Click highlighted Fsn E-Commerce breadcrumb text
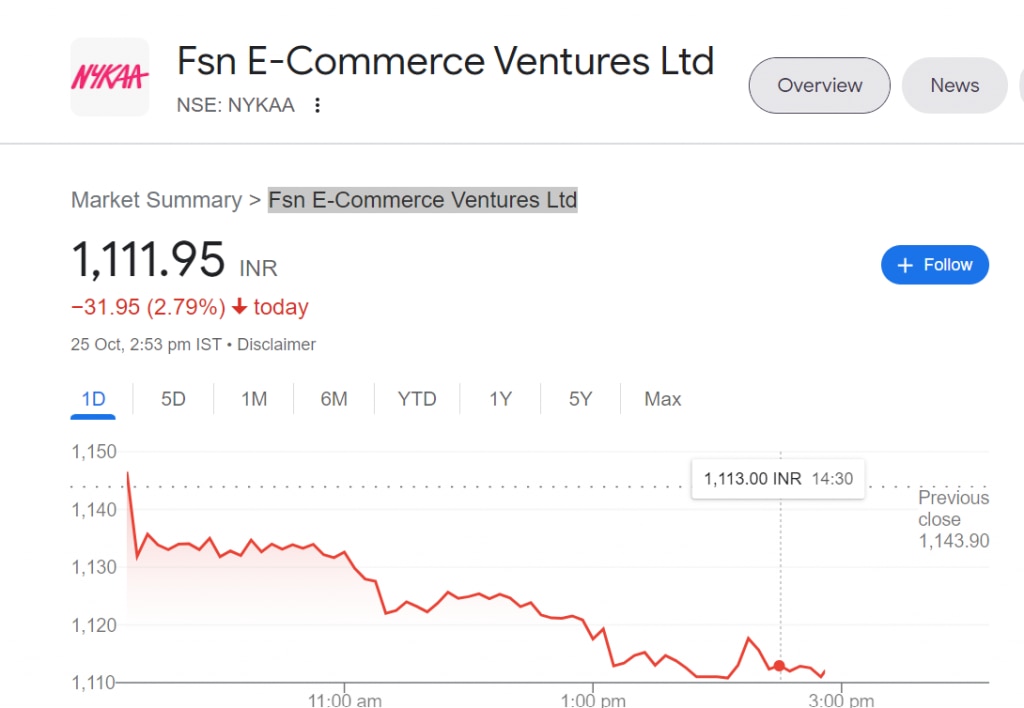The width and height of the screenshot is (1024, 708). coord(422,200)
